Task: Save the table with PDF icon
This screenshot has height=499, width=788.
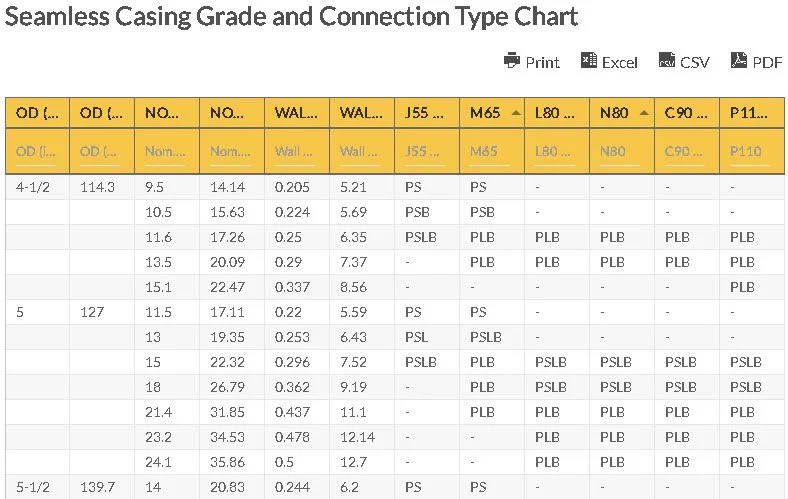Action: tap(739, 61)
